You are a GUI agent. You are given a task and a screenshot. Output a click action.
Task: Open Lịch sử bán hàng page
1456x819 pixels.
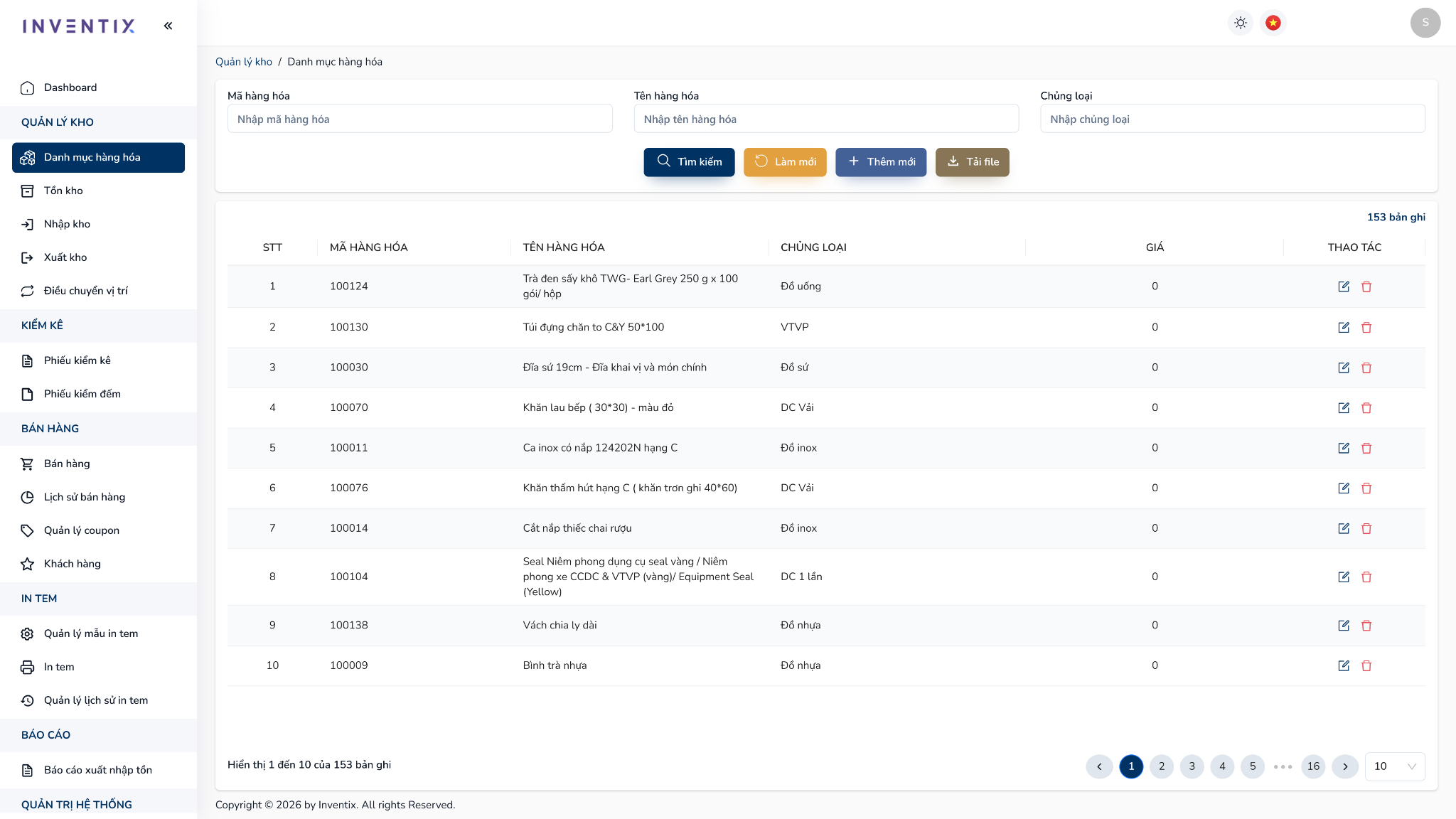[x=98, y=497]
